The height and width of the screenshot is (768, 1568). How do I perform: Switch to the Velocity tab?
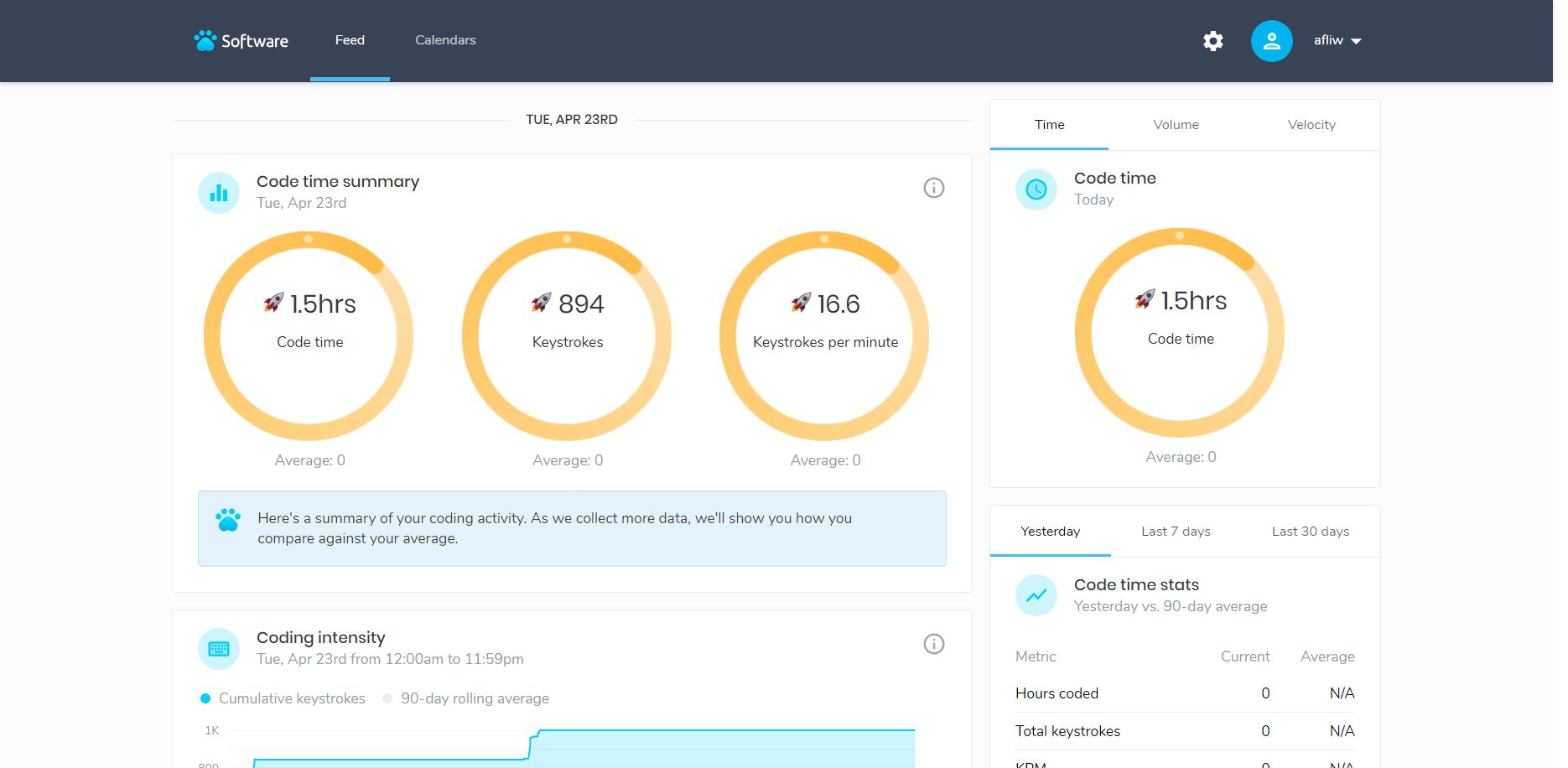[1311, 125]
